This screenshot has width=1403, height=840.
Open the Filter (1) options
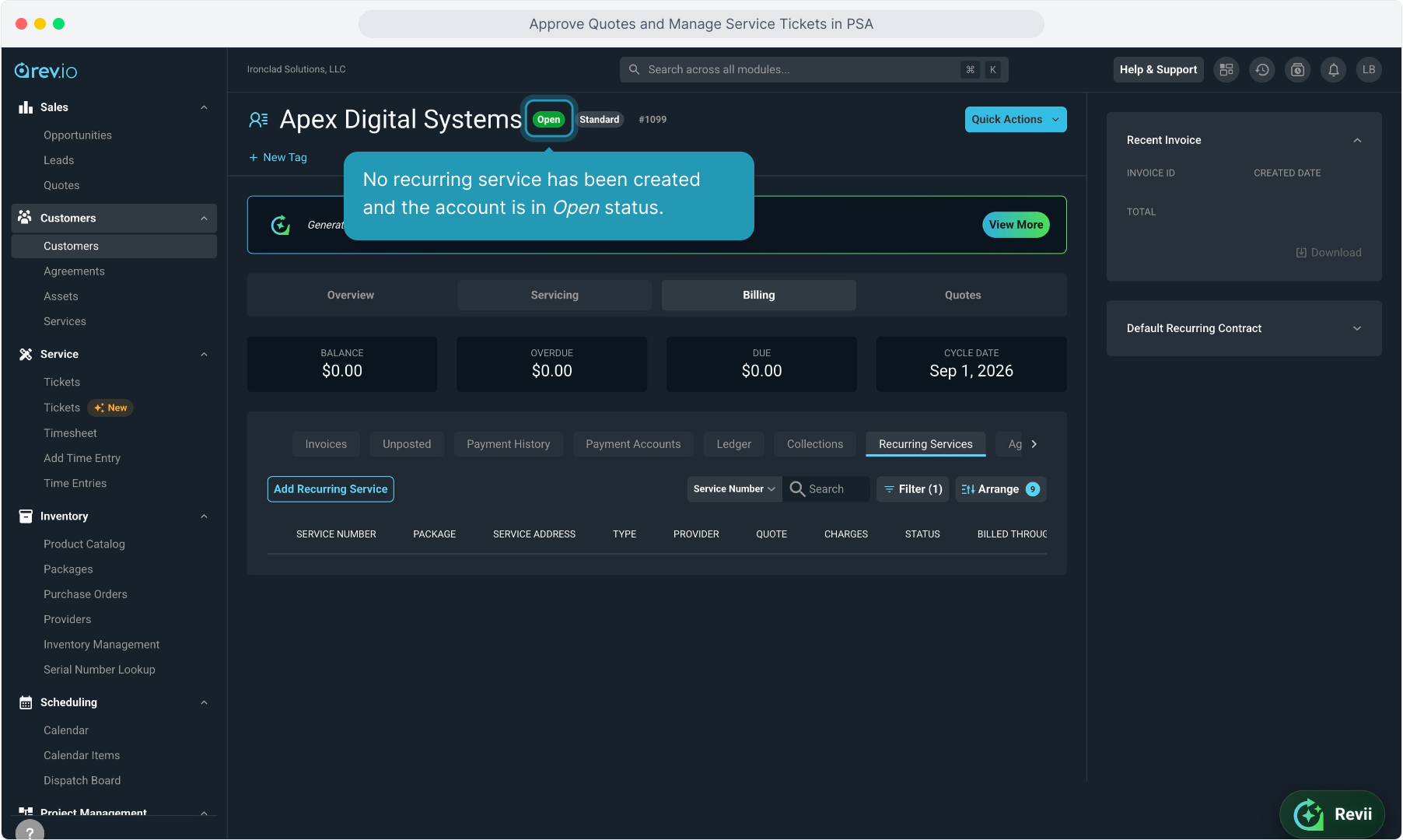point(913,489)
